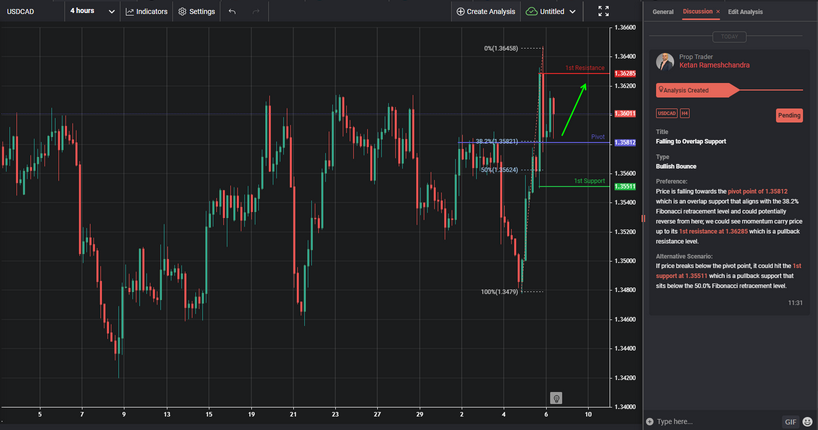This screenshot has width=818, height=430.
Task: Click the 50%(1.35624) Fibonacci label
Action: tap(499, 170)
